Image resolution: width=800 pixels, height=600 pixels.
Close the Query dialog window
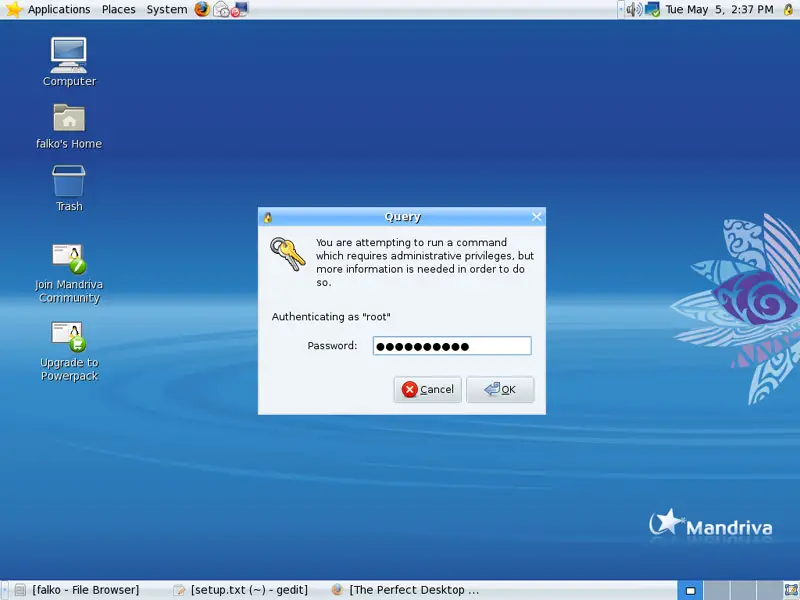click(536, 217)
